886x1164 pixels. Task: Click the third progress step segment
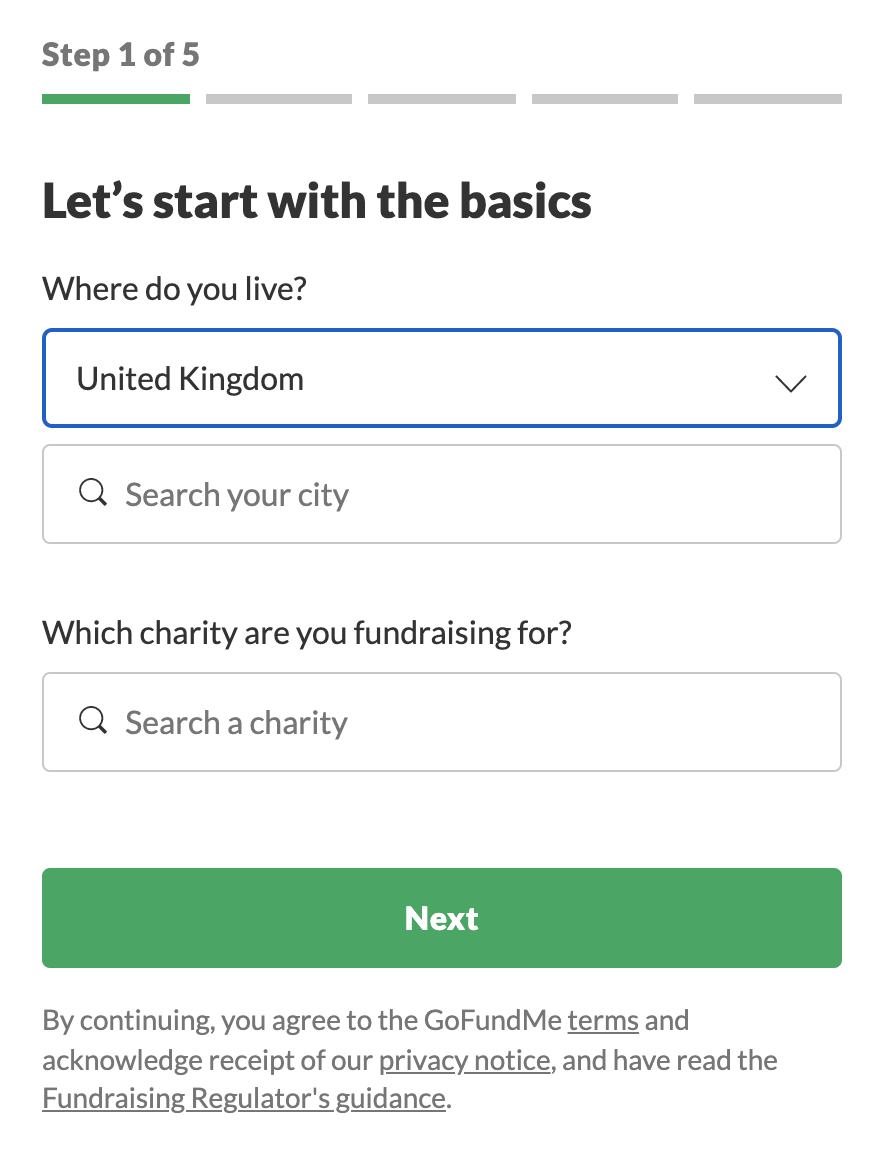[x=442, y=99]
